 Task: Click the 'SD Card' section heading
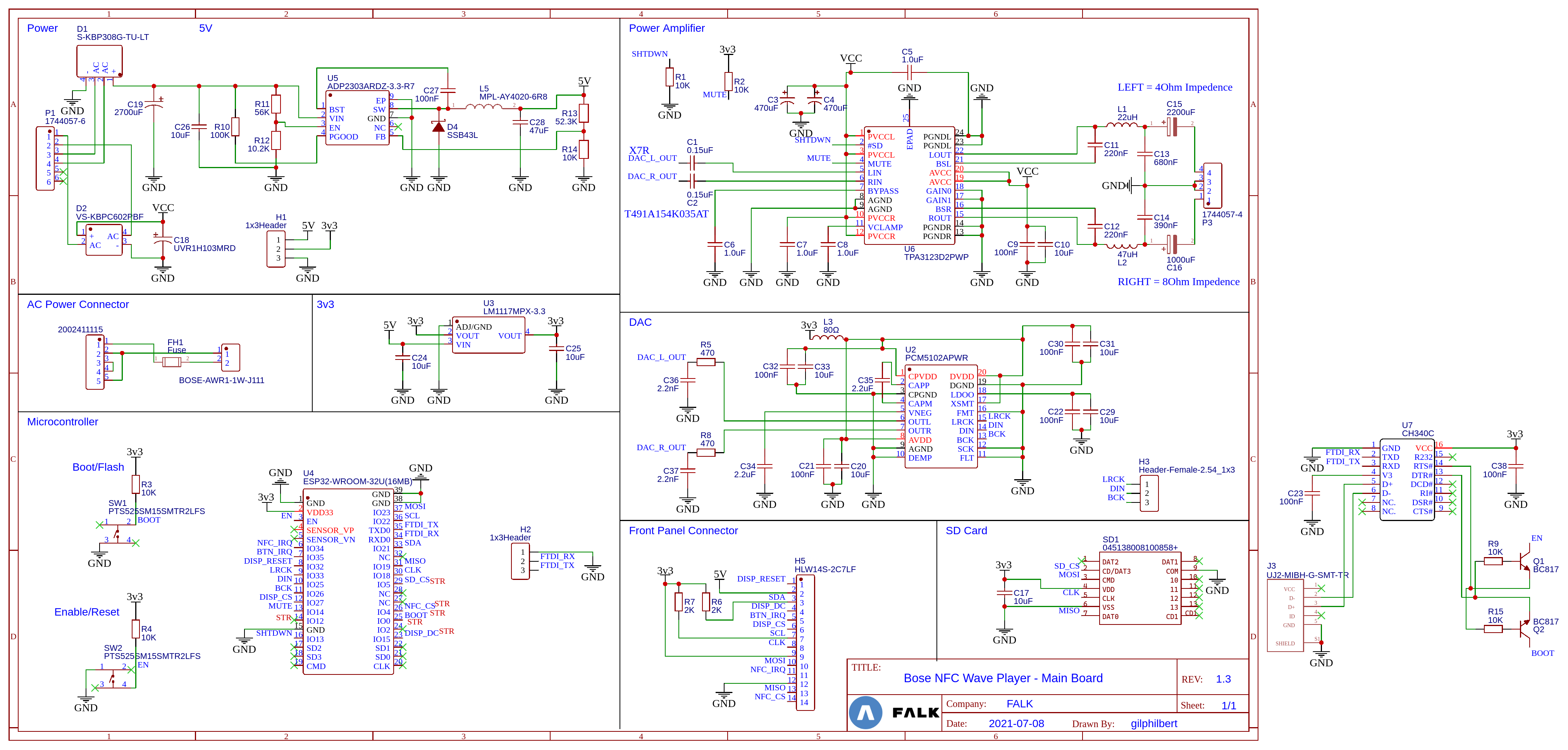[x=966, y=531]
